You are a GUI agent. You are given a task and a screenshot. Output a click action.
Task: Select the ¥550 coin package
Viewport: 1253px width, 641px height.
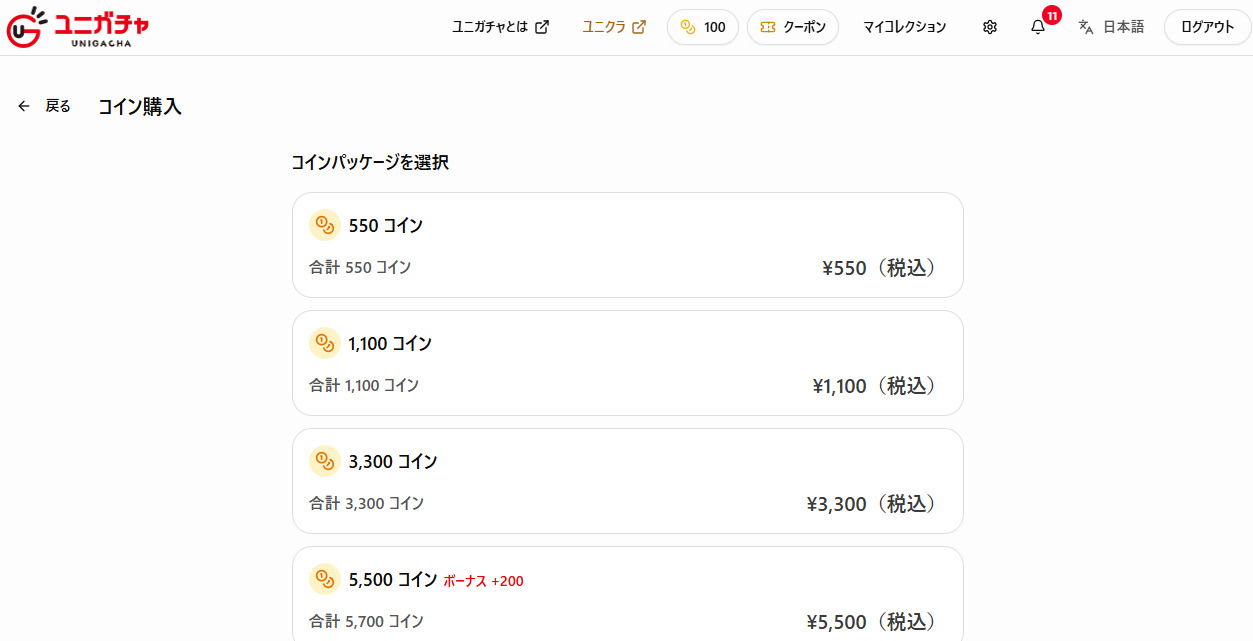tap(628, 245)
